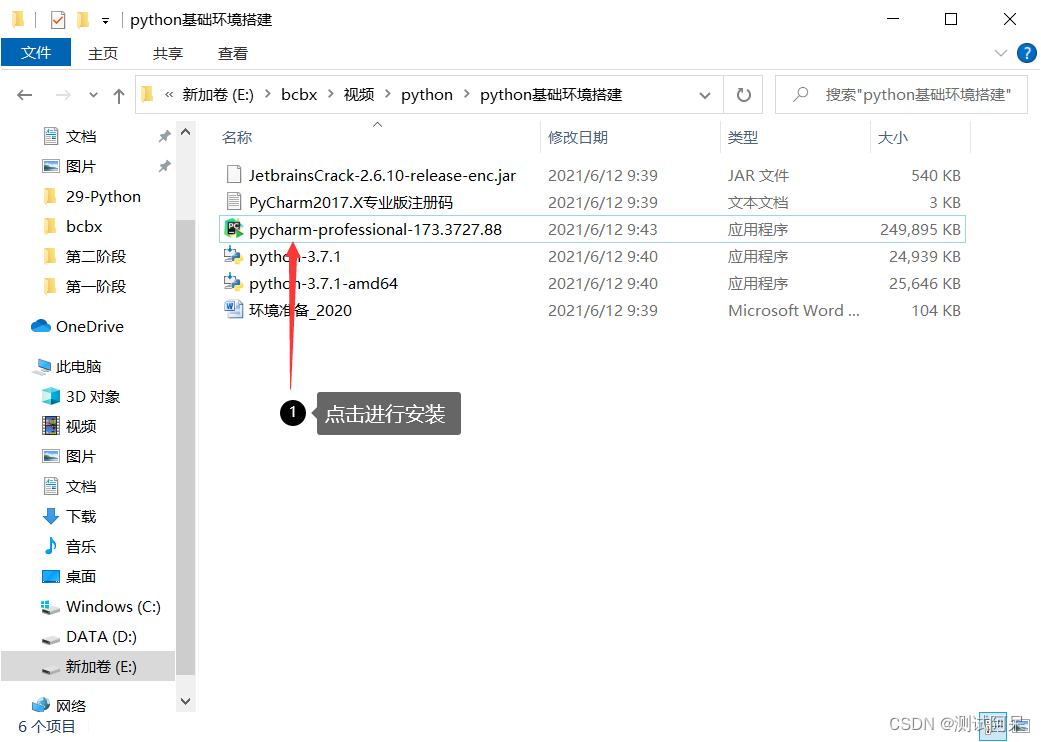
Task: Click the 249,895 KB size cell
Action: point(920,230)
